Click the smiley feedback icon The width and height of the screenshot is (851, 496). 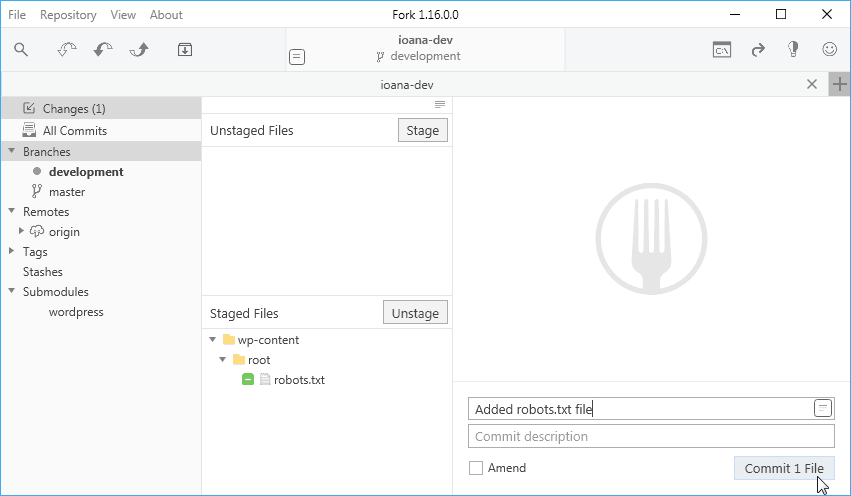(x=829, y=49)
